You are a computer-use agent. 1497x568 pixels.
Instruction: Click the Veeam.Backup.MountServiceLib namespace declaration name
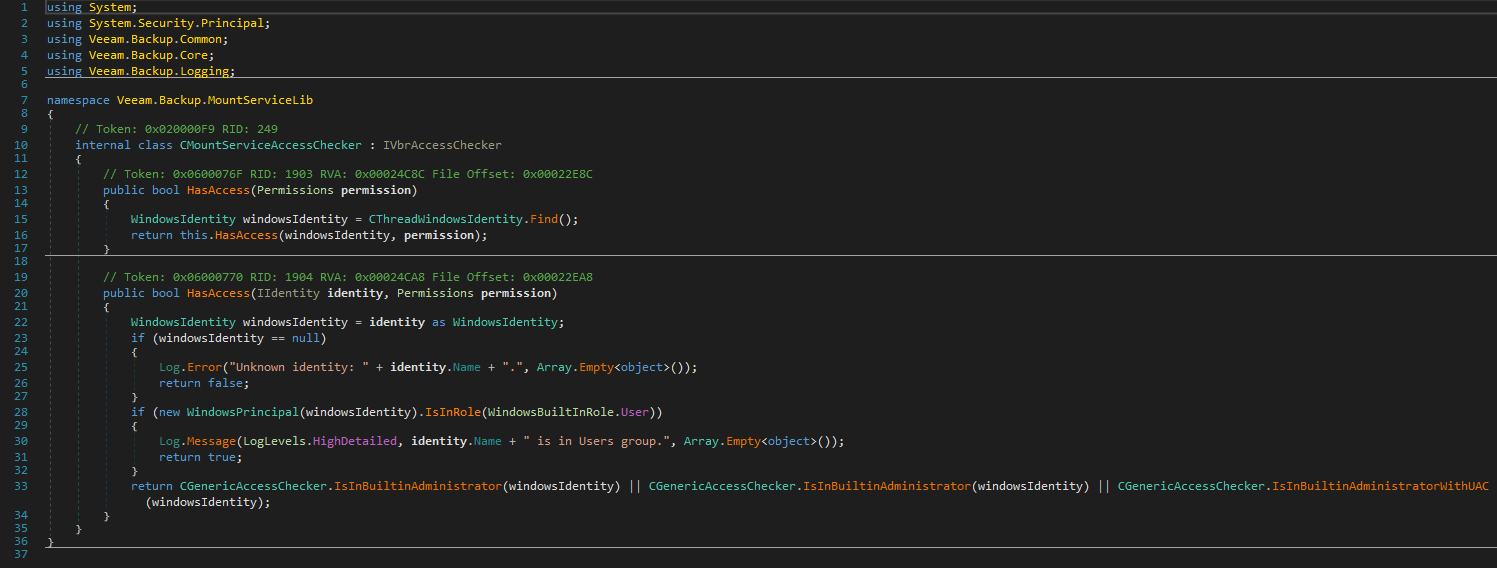pos(215,100)
